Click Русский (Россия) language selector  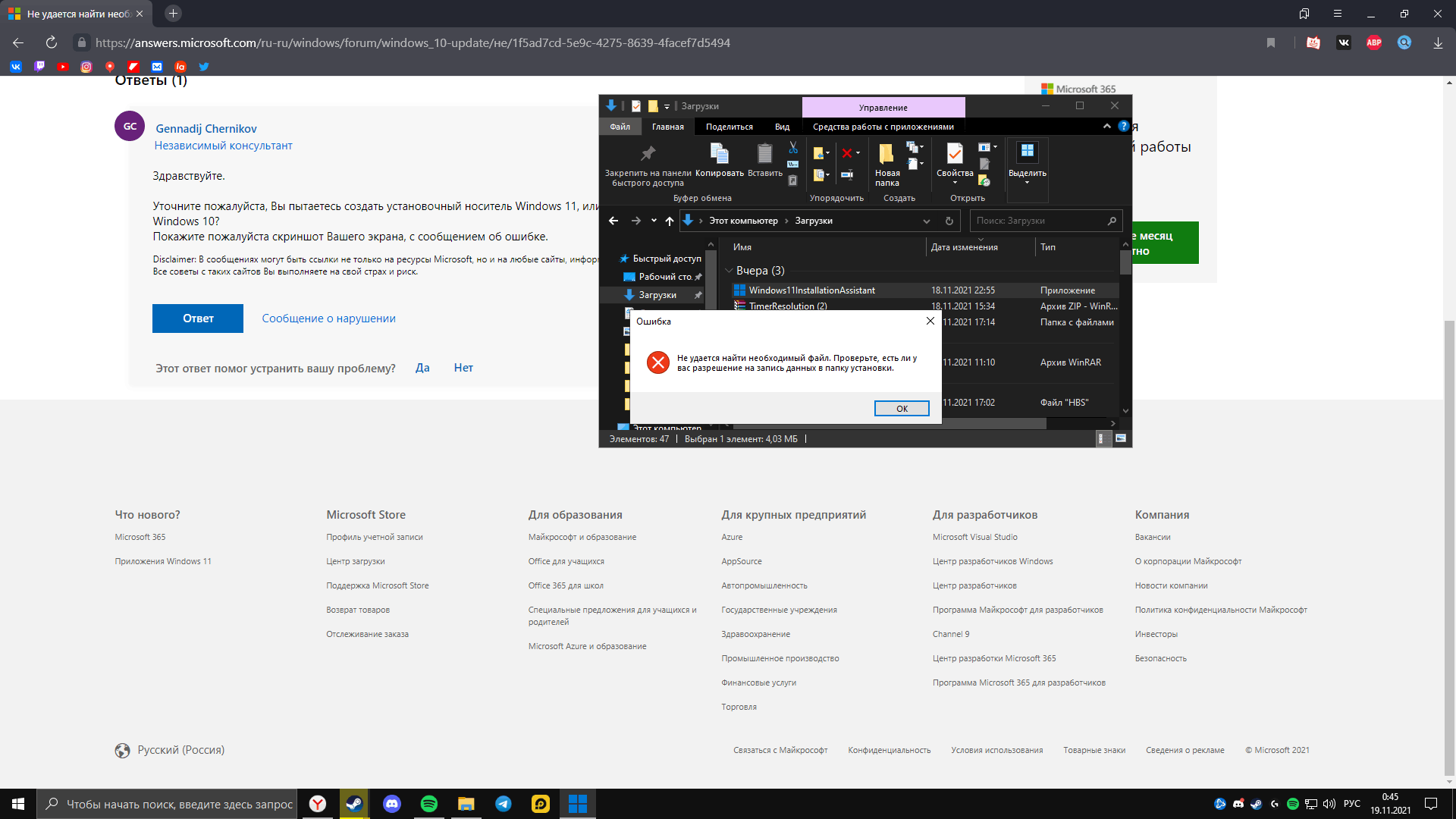pyautogui.click(x=180, y=750)
